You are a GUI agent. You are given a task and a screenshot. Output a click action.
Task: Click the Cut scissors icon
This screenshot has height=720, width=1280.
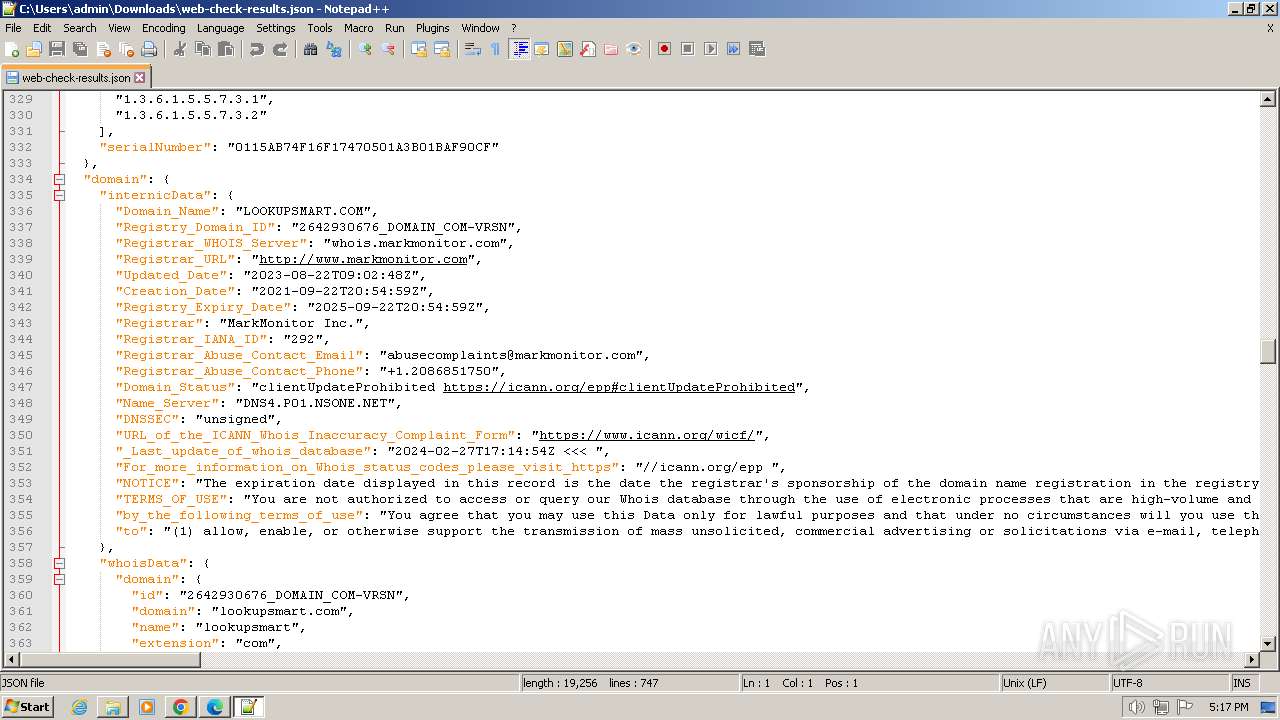[x=180, y=49]
